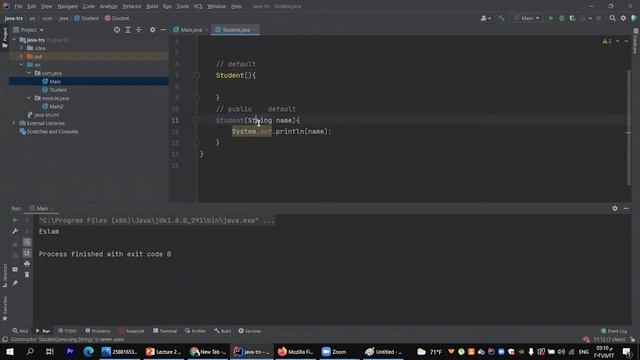Expand the out folder
The height and width of the screenshot is (360, 640).
(22, 56)
